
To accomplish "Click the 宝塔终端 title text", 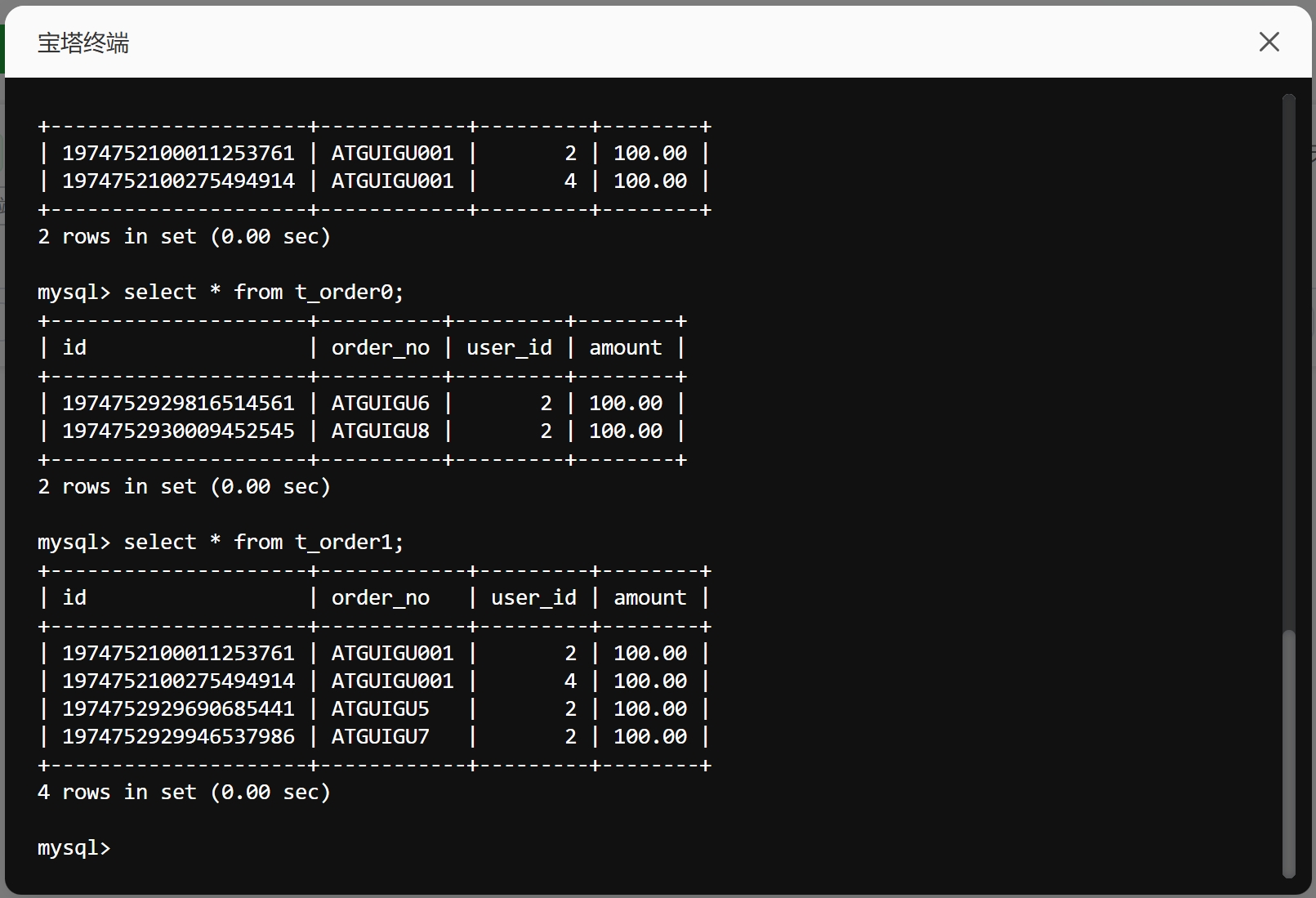I will coord(83,42).
